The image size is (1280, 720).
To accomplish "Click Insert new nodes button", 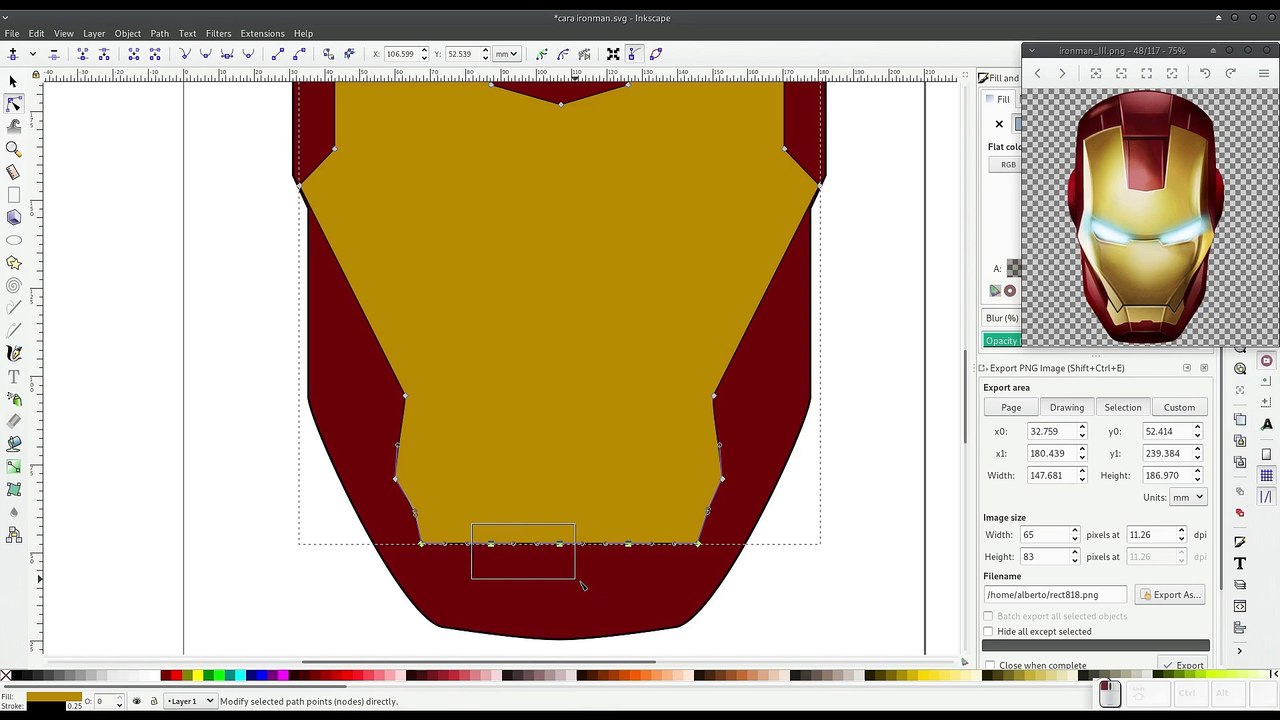I will coord(13,54).
